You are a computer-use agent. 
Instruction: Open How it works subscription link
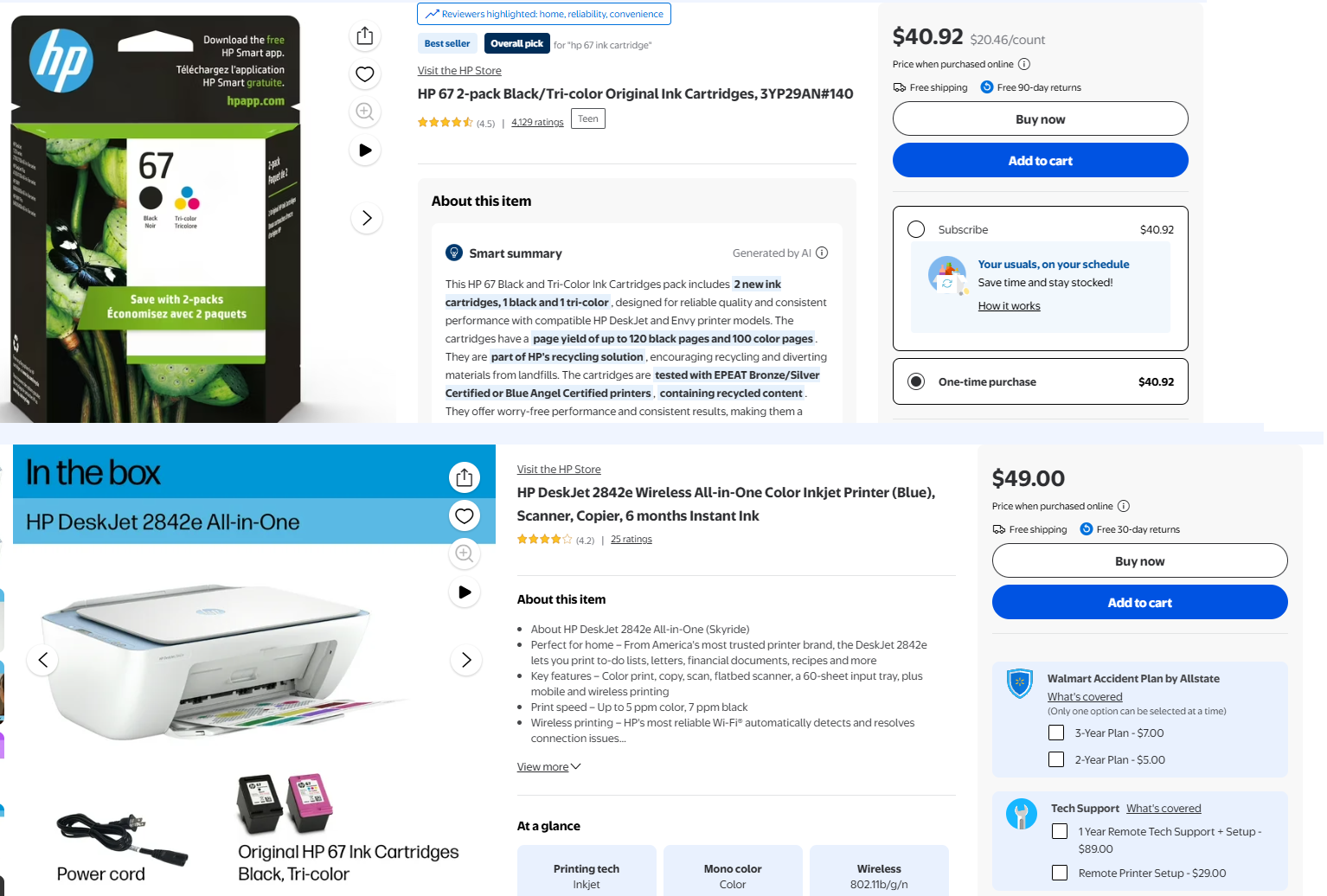tap(1010, 306)
